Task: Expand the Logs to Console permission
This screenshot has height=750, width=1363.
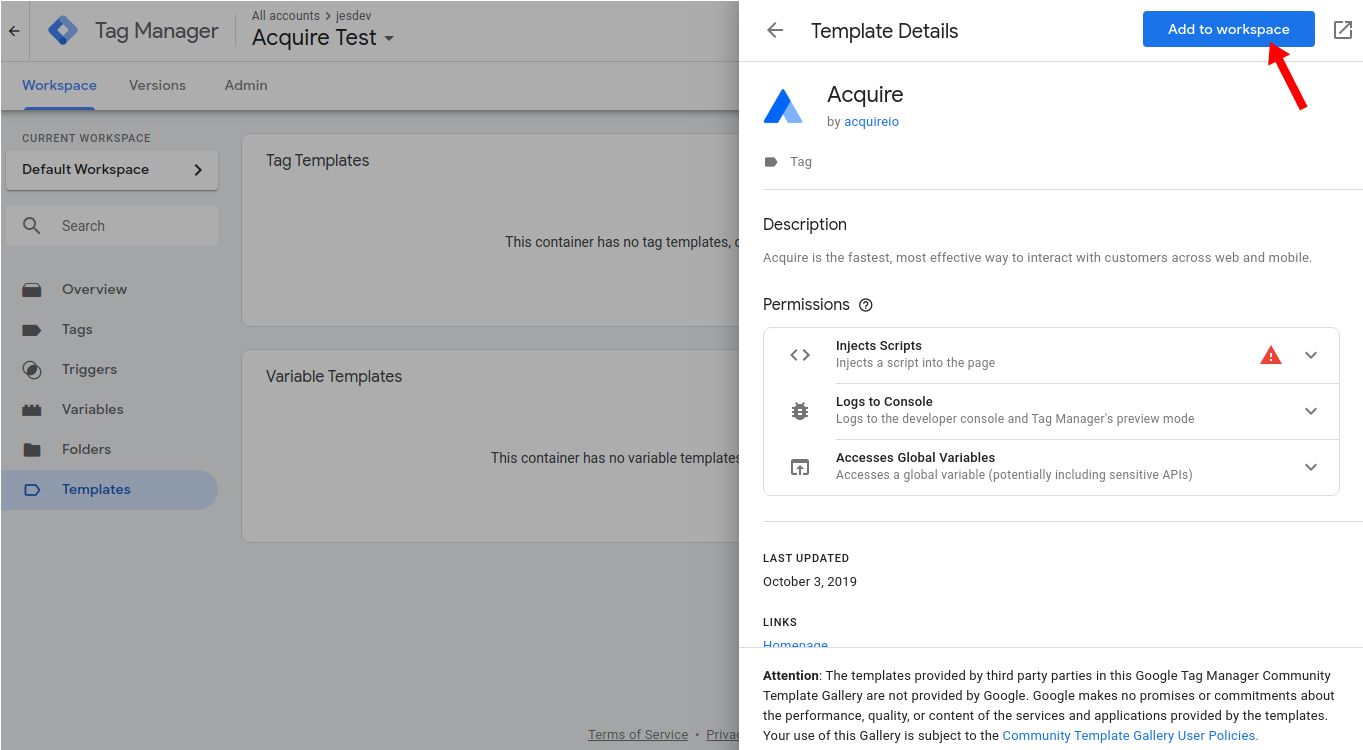Action: tap(1311, 411)
